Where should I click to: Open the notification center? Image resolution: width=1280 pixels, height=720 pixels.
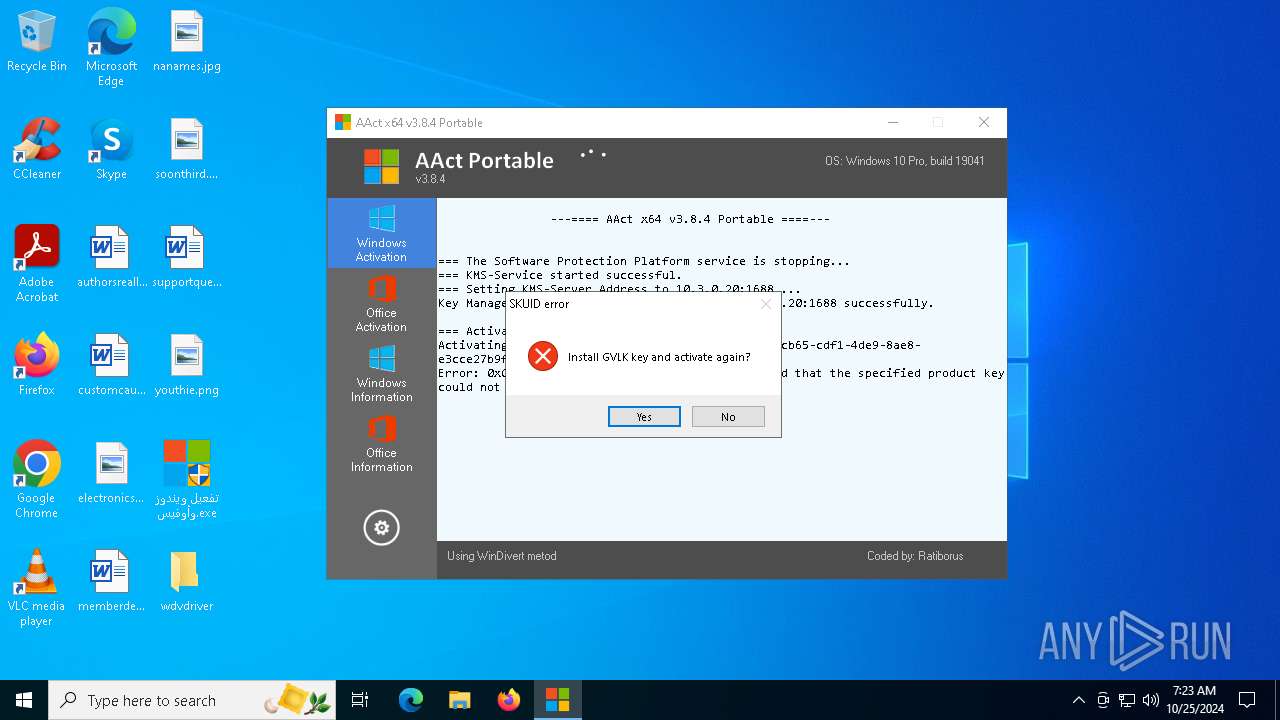click(x=1247, y=700)
